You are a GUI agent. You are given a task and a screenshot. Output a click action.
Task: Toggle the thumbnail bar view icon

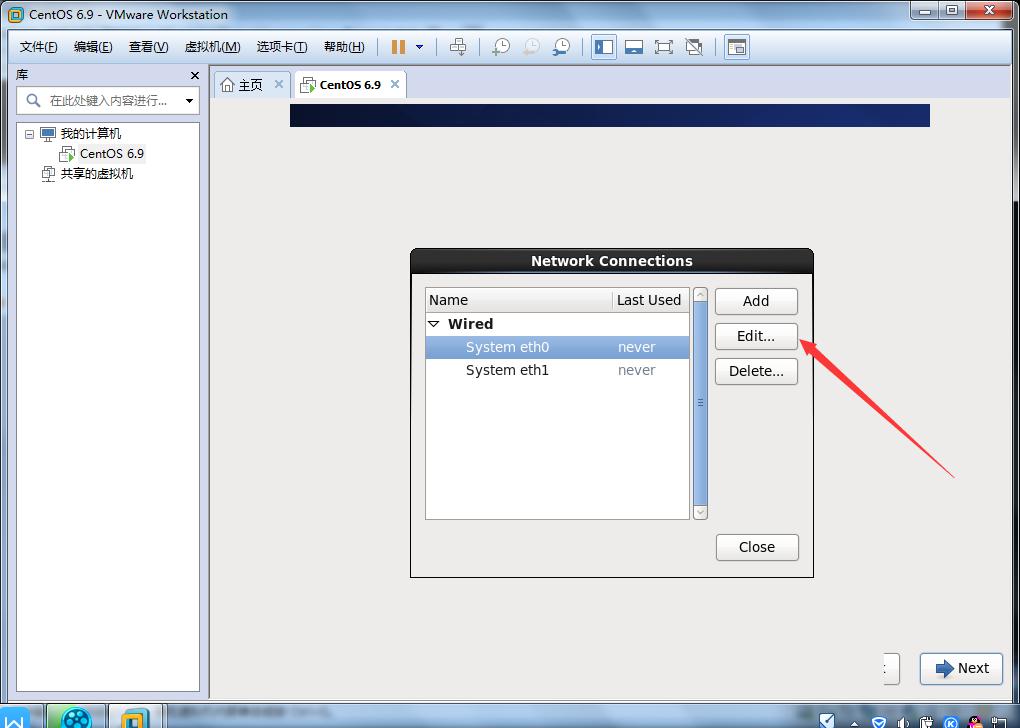click(x=634, y=47)
